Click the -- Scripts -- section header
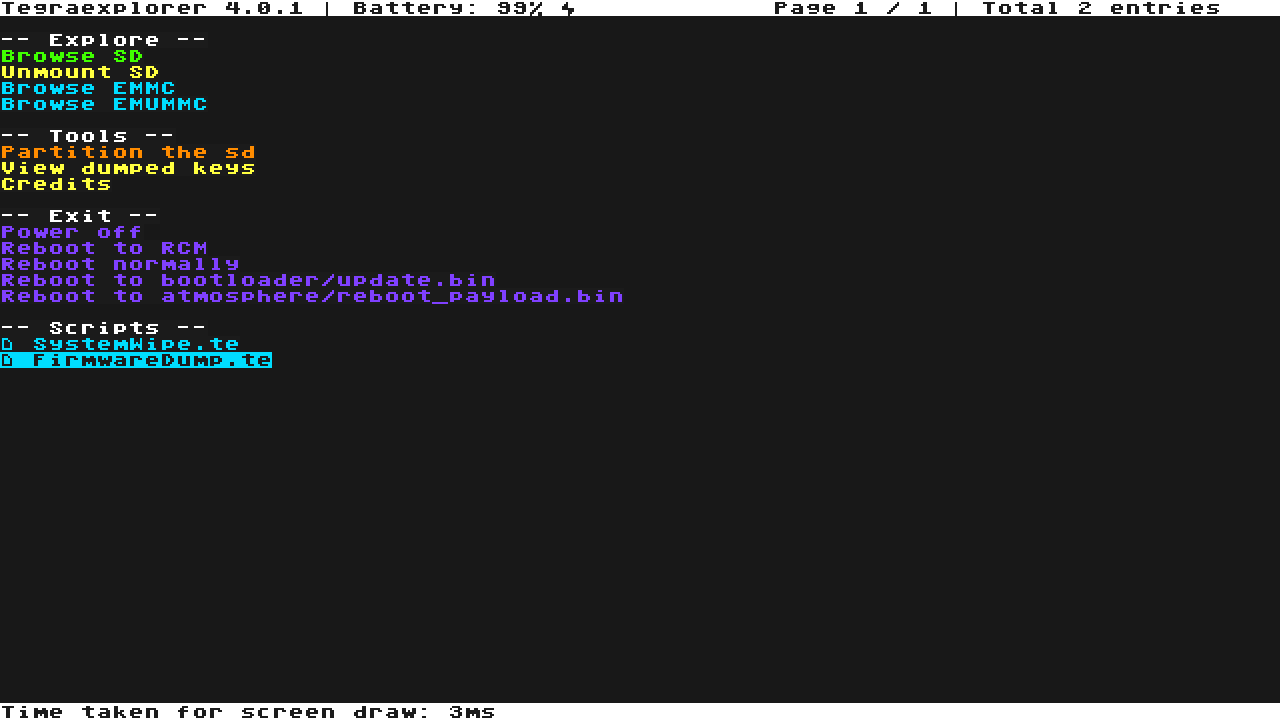The image size is (1280, 720). coord(104,328)
